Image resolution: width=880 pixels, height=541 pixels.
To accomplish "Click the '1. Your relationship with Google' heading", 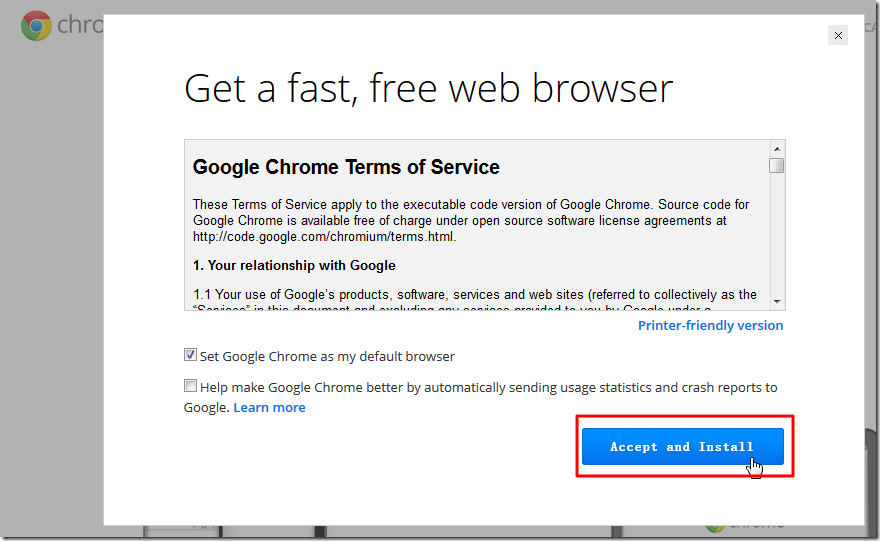I will [x=294, y=266].
